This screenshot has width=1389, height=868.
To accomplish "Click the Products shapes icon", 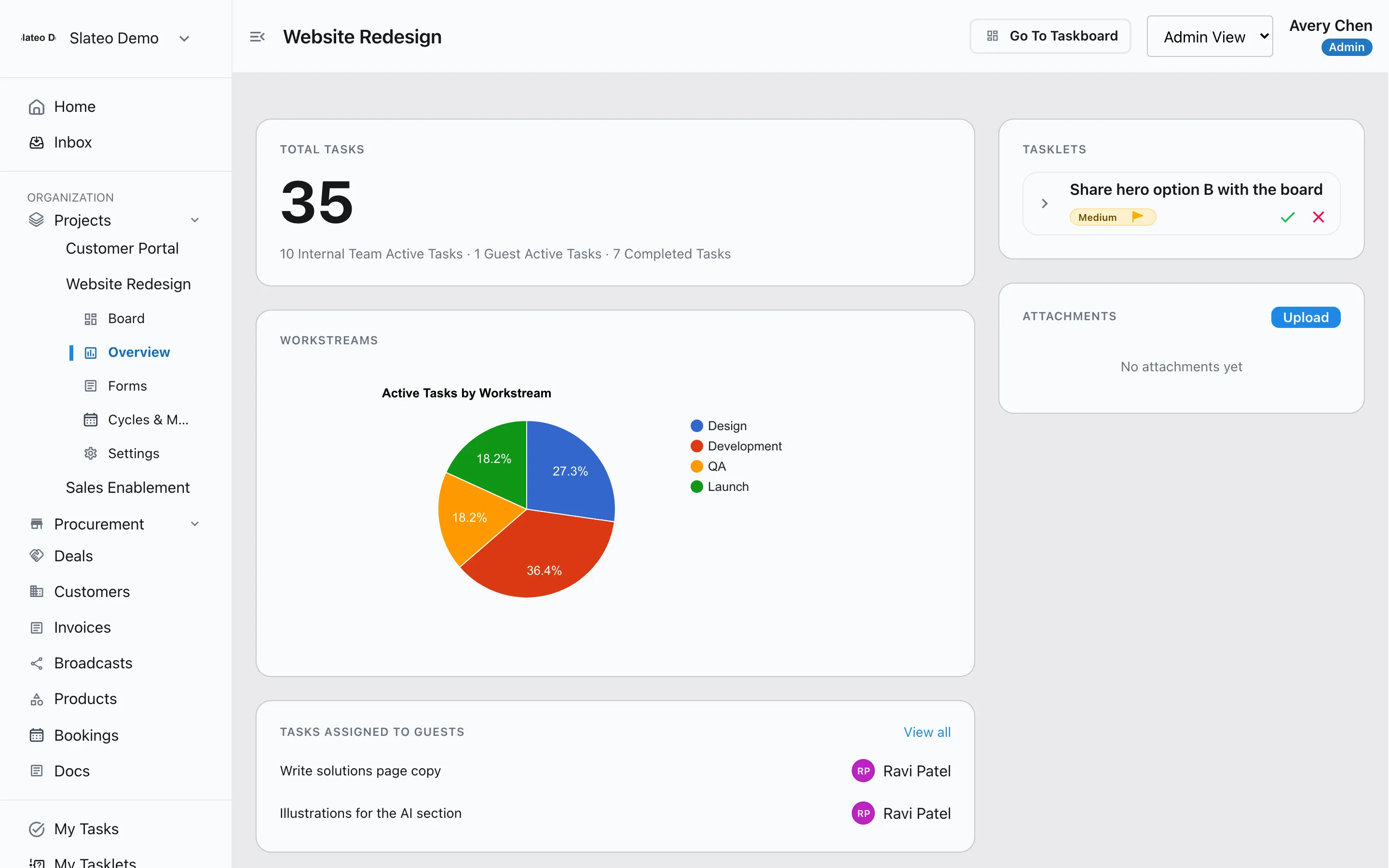I will (x=37, y=699).
